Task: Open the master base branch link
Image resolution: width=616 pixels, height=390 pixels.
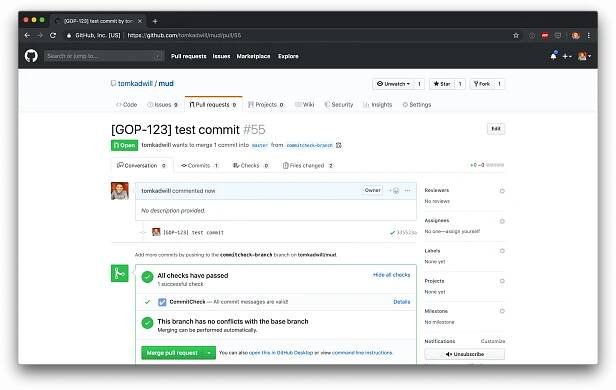Action: pos(259,145)
